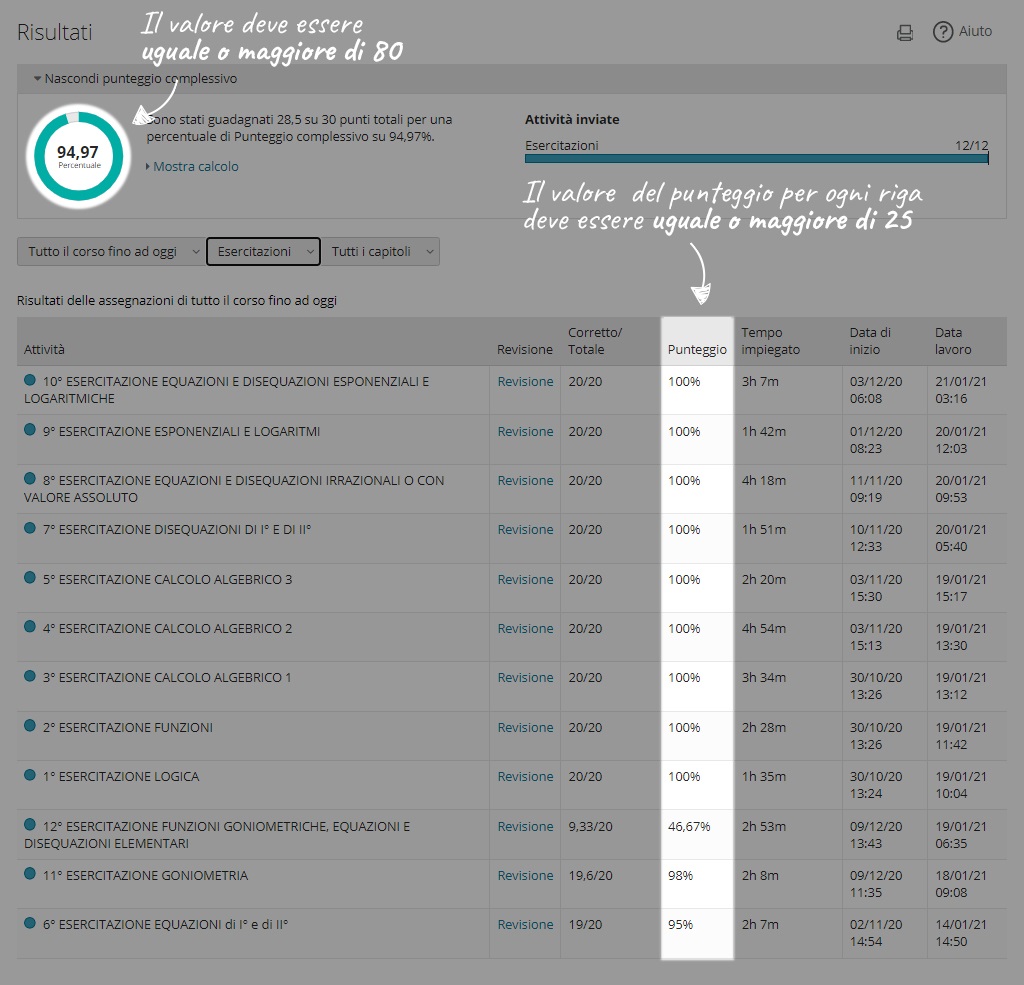Image resolution: width=1024 pixels, height=985 pixels.
Task: Open the Aiuto help icon
Action: pyautogui.click(x=942, y=32)
